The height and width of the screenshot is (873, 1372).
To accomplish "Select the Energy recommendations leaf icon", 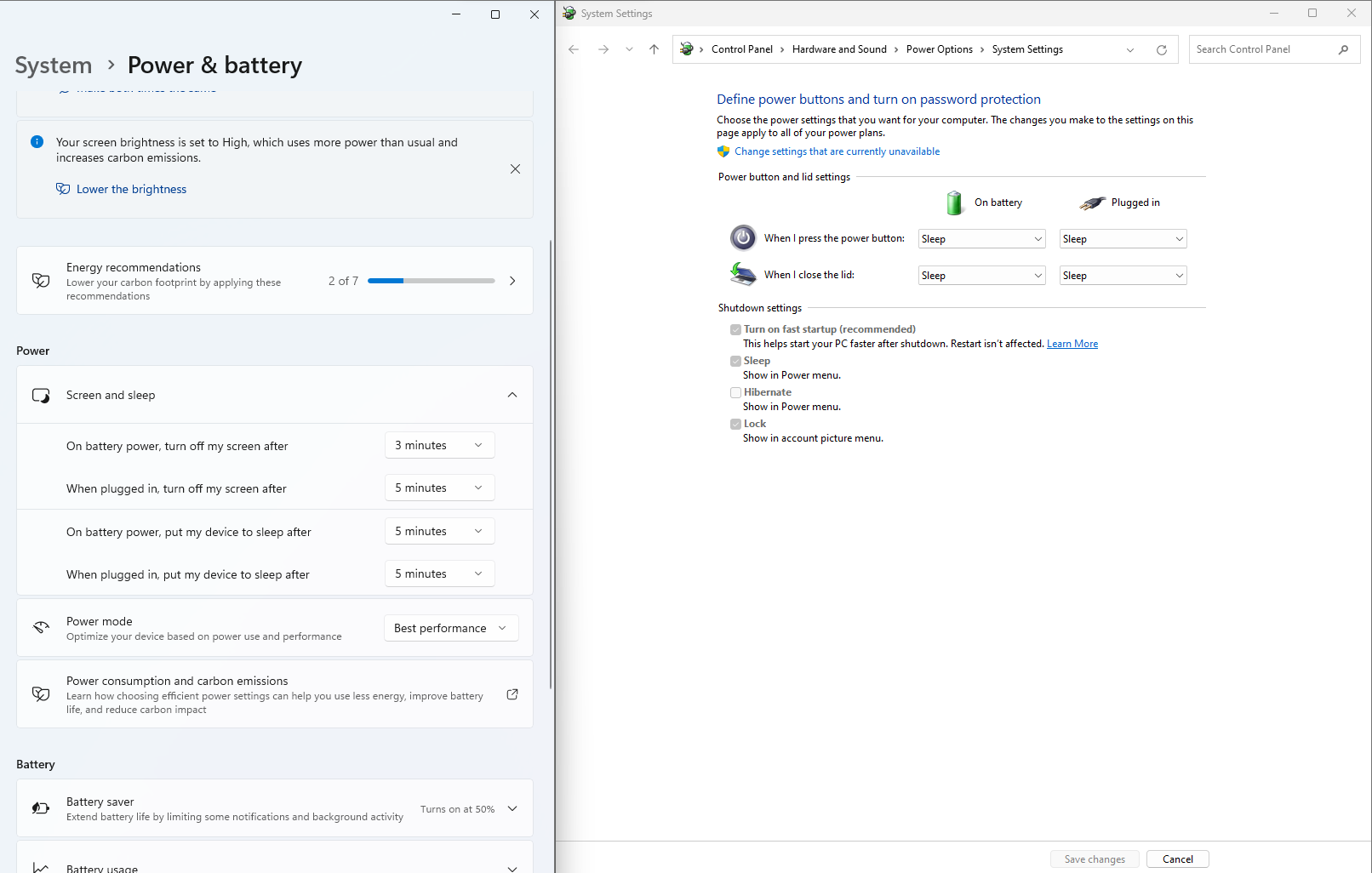I will click(40, 280).
